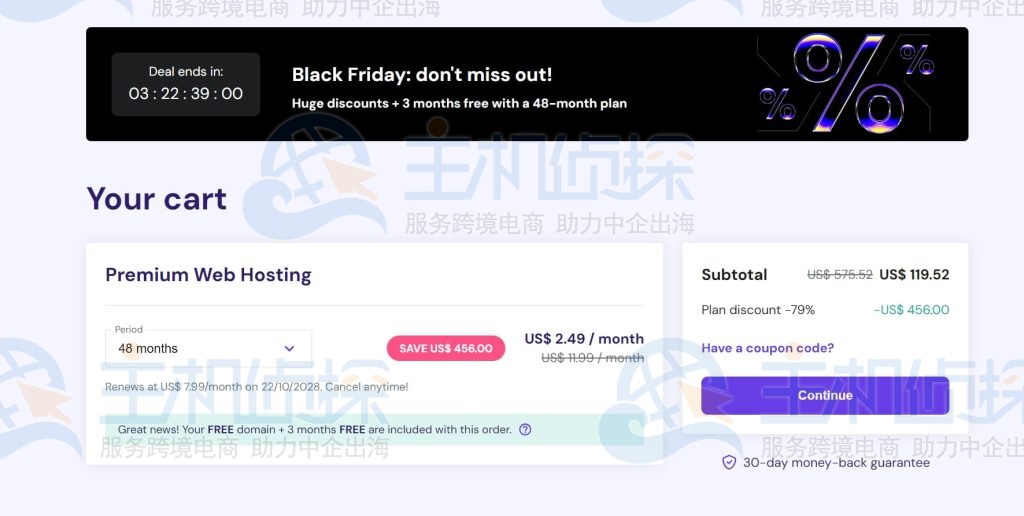Expand the Period dropdown chevron
Image resolution: width=1024 pixels, height=516 pixels.
[289, 349]
